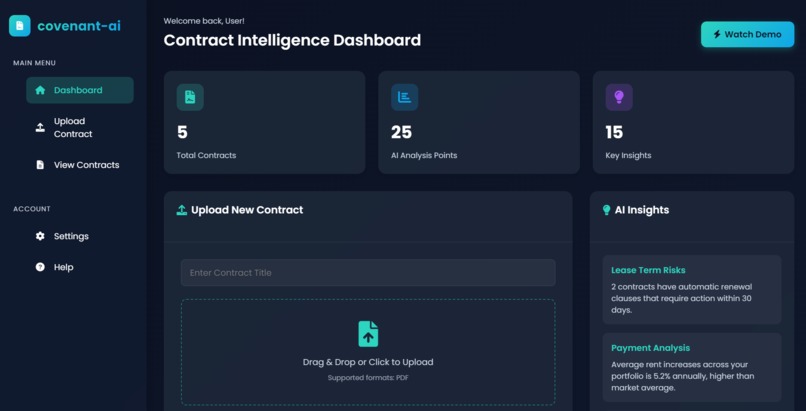The image size is (806, 411).
Task: Click the MAIN MENU section label
Action: tap(34, 63)
